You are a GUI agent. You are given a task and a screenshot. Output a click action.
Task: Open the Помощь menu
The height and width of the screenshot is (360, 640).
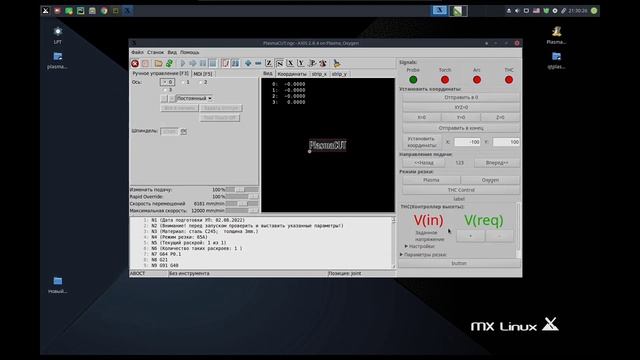189,52
